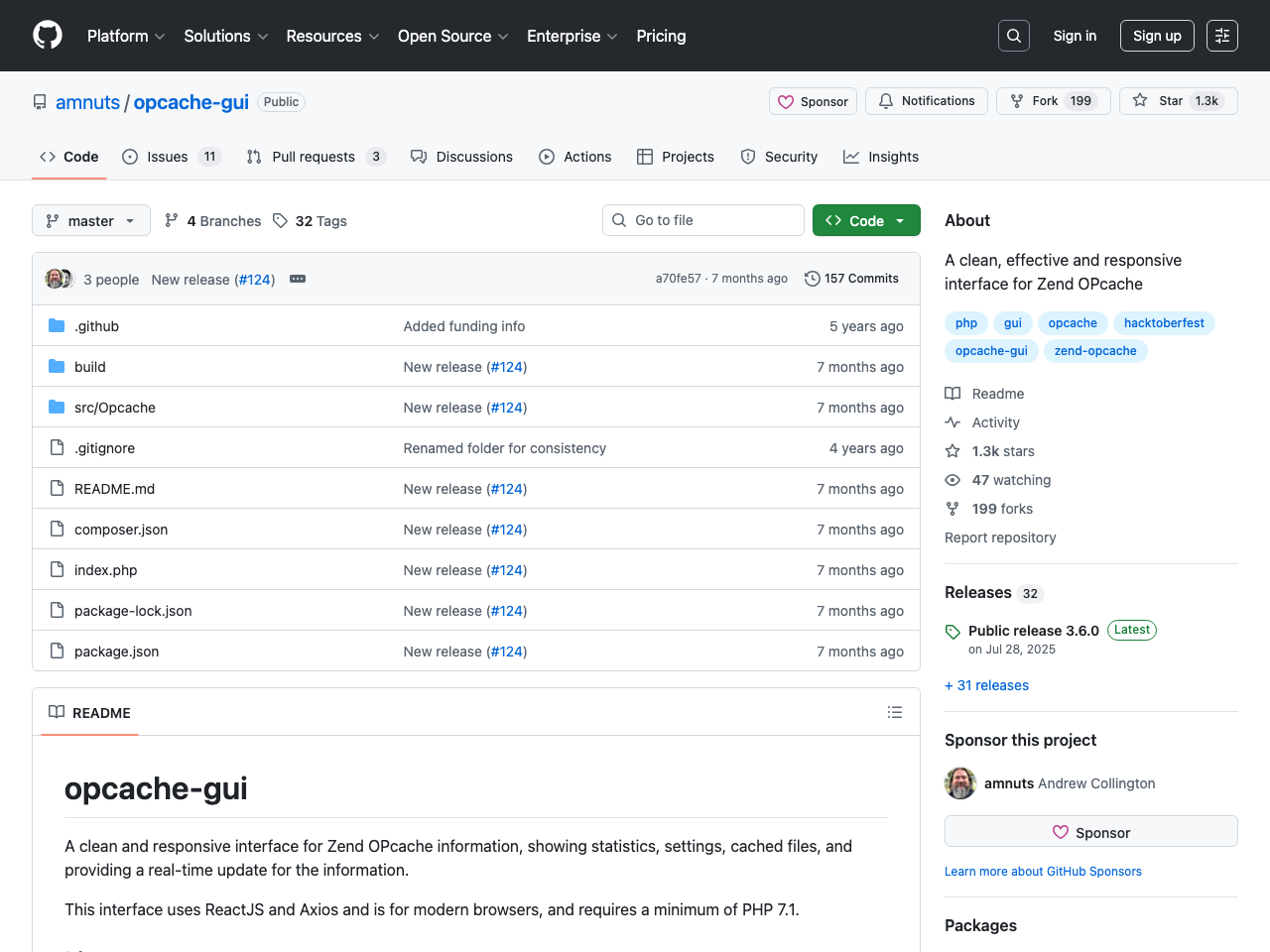Select Pricing in the top menu
The width and height of the screenshot is (1270, 952).
tap(661, 36)
